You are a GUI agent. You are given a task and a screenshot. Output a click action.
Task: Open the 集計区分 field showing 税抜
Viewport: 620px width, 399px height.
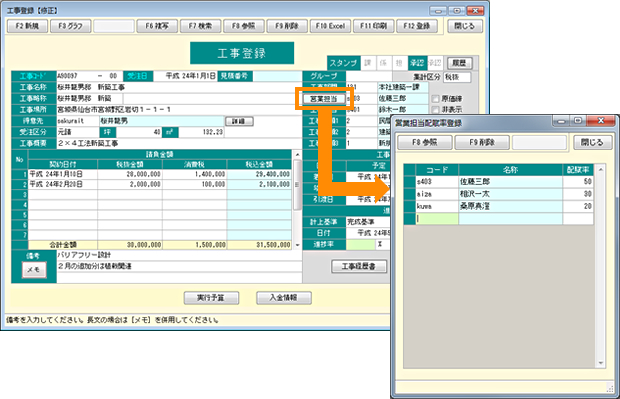[457, 77]
